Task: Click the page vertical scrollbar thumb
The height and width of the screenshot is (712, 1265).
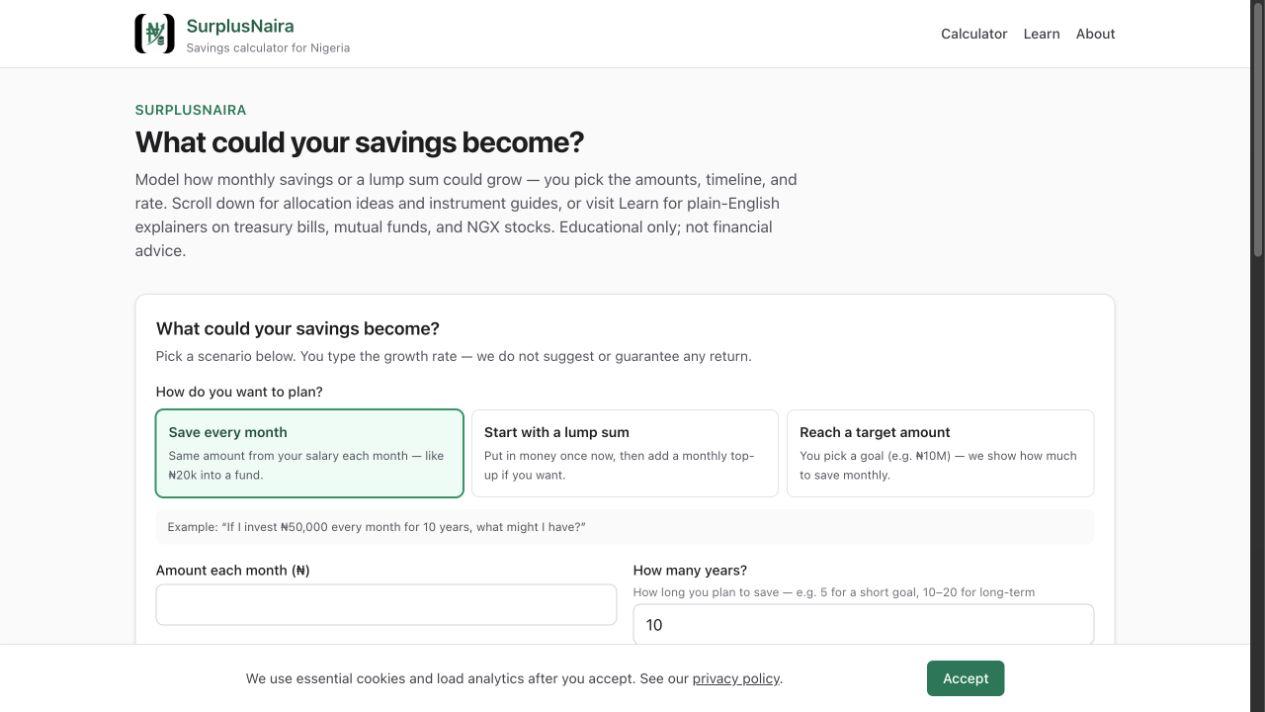Action: coord(1258,130)
